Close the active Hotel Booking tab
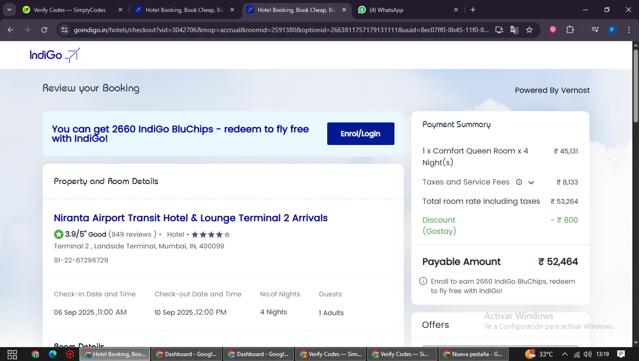Screen dimensions: 640x361 [x=344, y=10]
